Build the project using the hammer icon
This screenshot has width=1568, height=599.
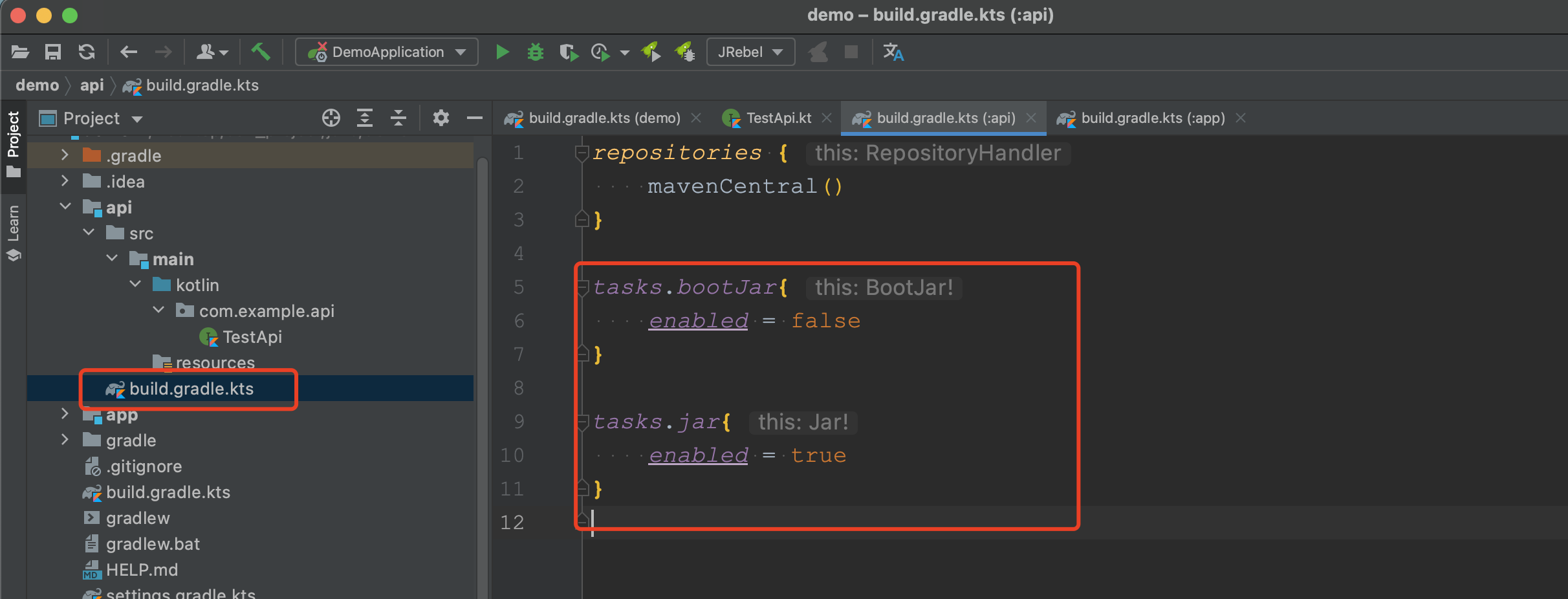[x=261, y=52]
